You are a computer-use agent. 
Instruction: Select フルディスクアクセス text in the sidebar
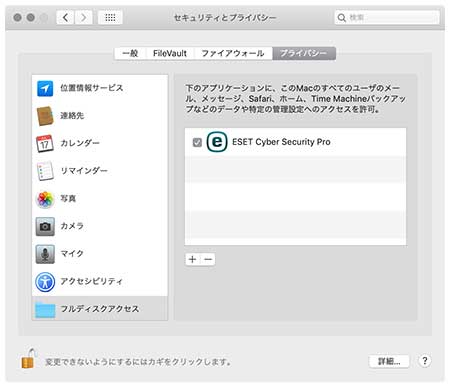(100, 309)
